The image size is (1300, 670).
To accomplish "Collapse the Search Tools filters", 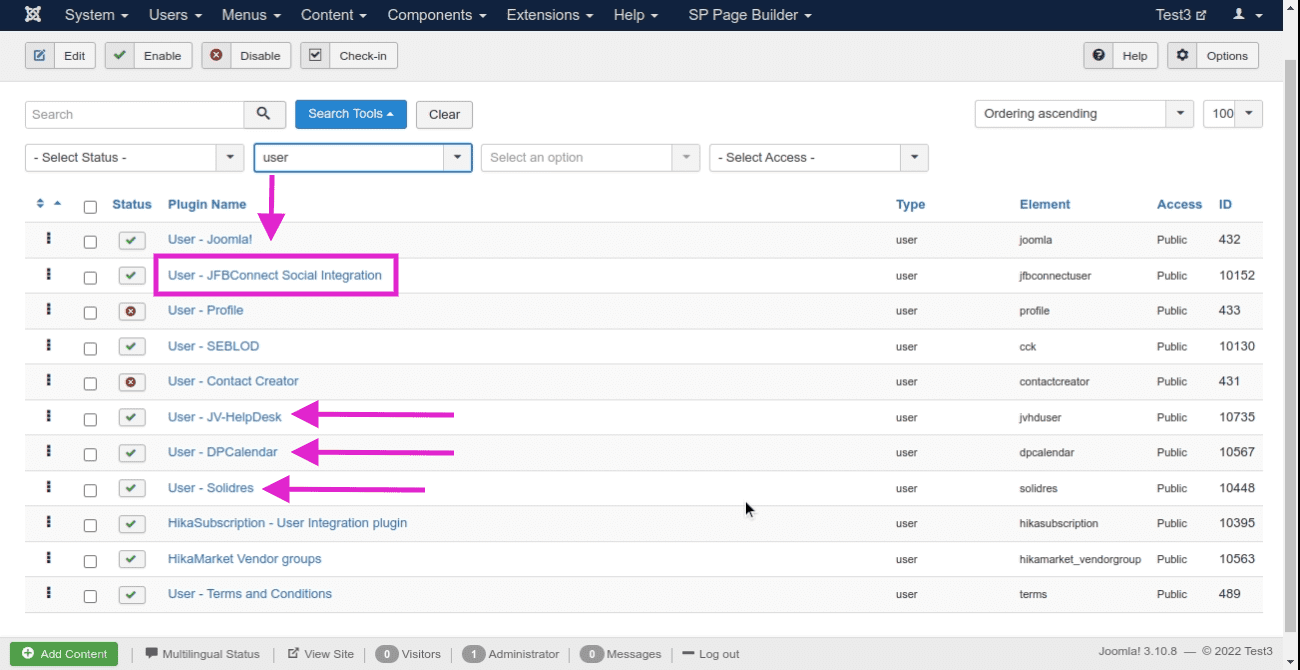I will pyautogui.click(x=351, y=114).
